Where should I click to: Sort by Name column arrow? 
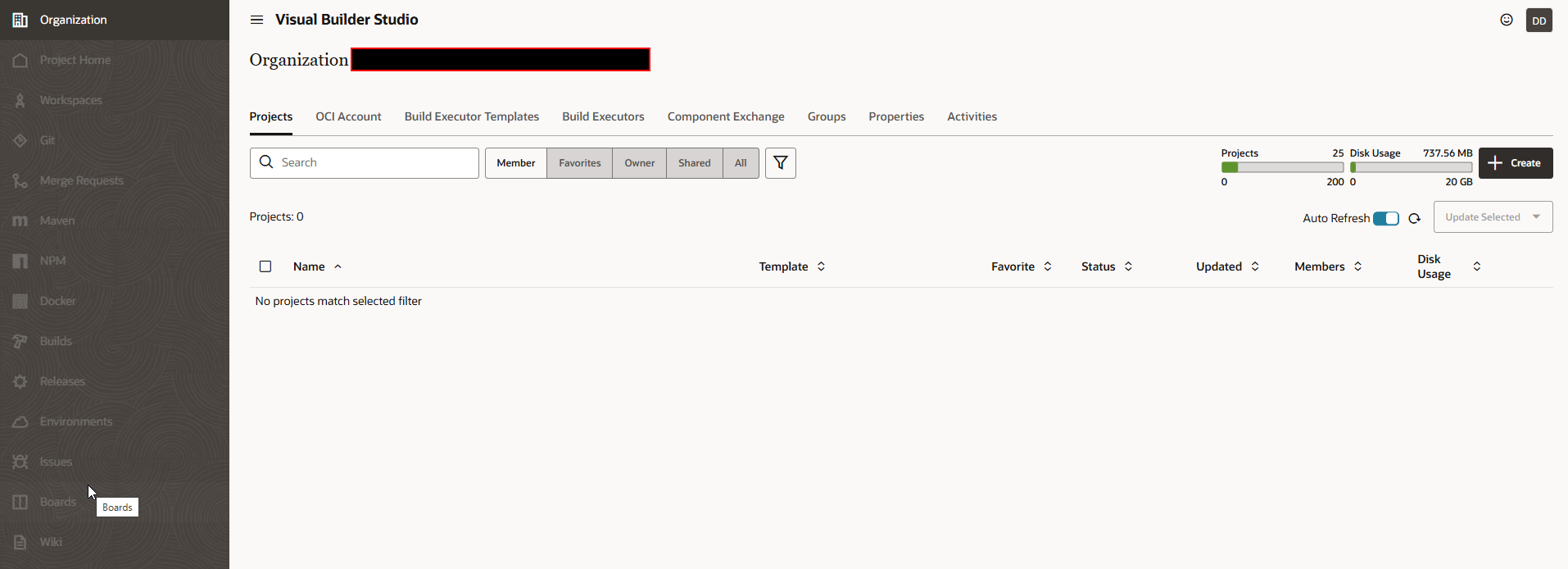click(338, 266)
